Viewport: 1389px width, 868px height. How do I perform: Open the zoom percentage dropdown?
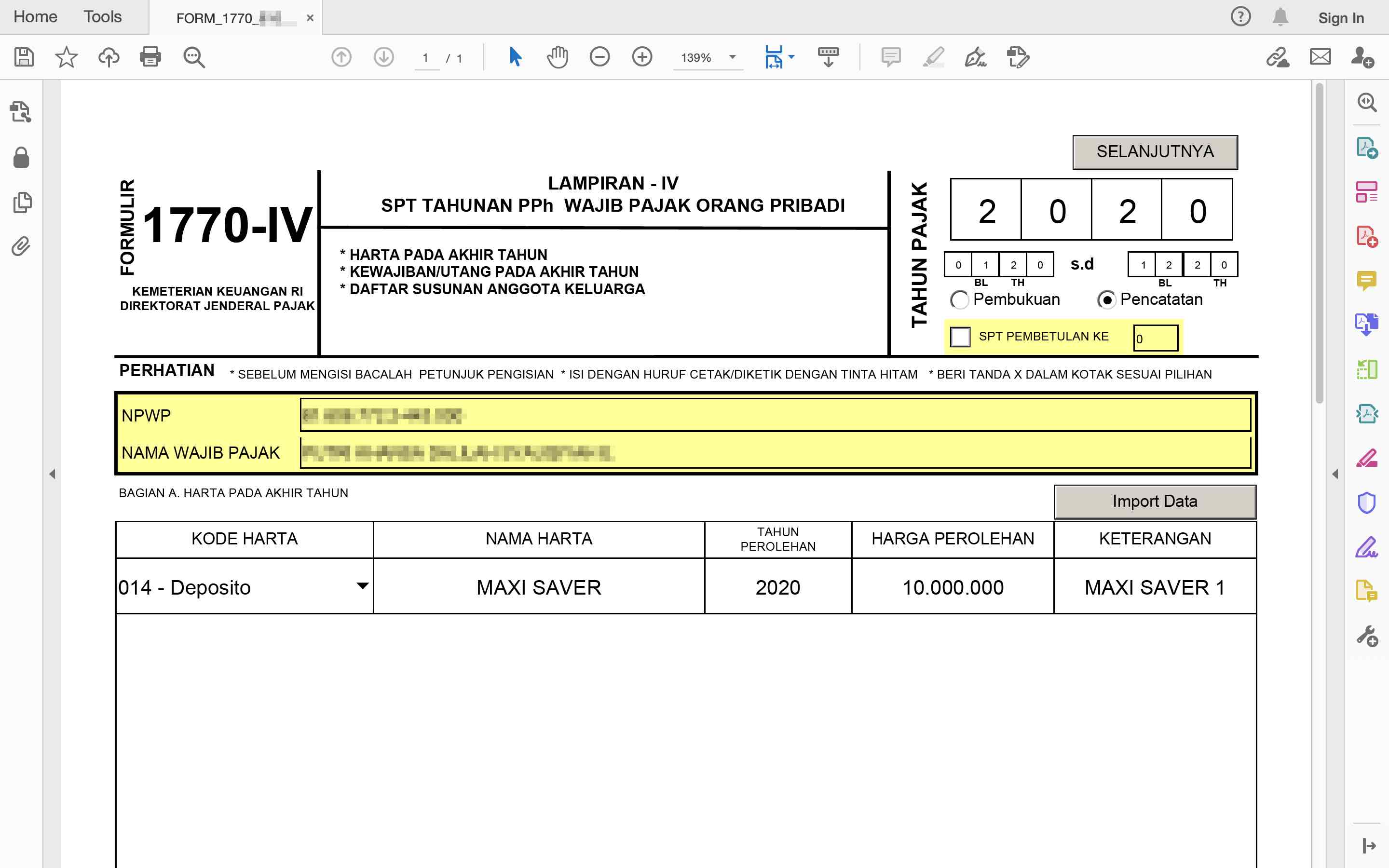[x=733, y=57]
